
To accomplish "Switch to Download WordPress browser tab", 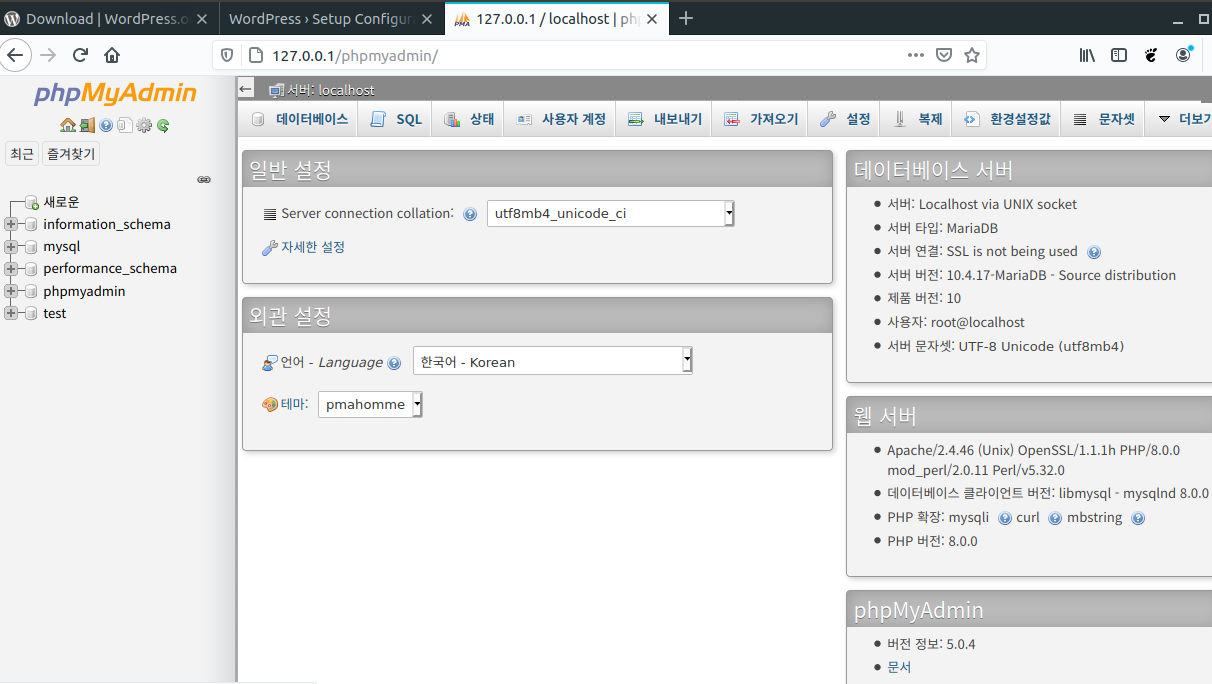I will [x=109, y=18].
